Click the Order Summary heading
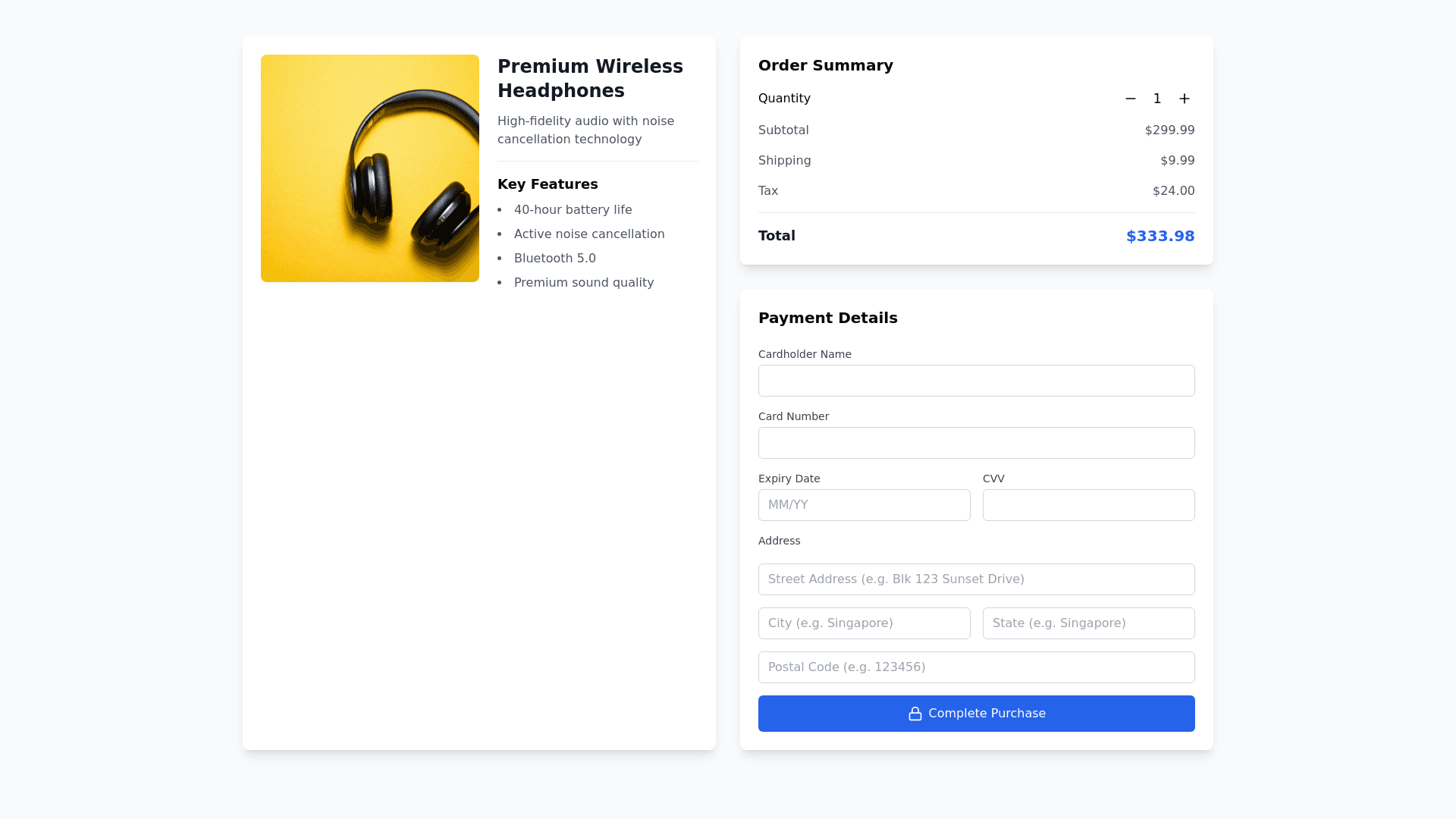The image size is (1456, 819). (826, 65)
